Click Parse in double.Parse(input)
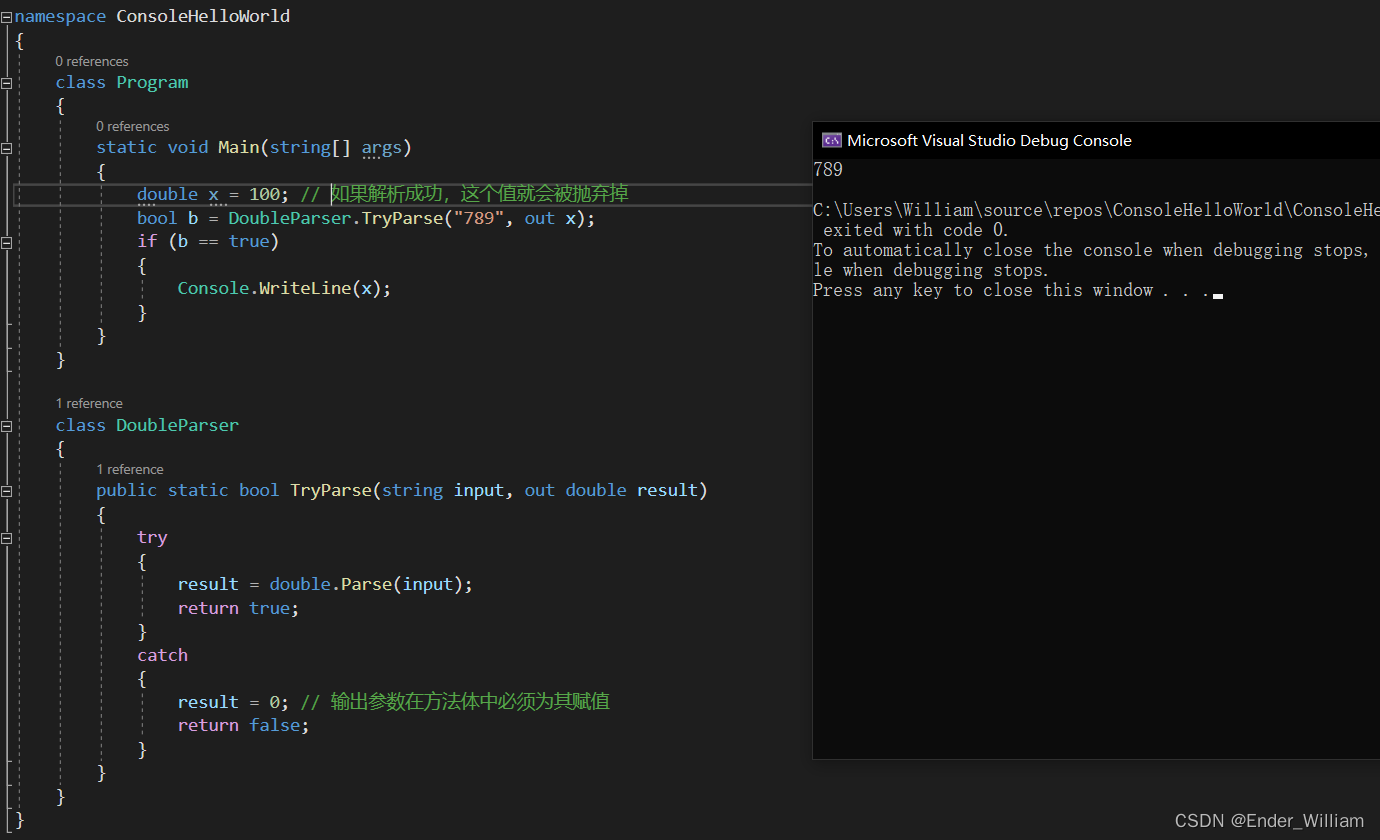The image size is (1380, 840). [367, 584]
